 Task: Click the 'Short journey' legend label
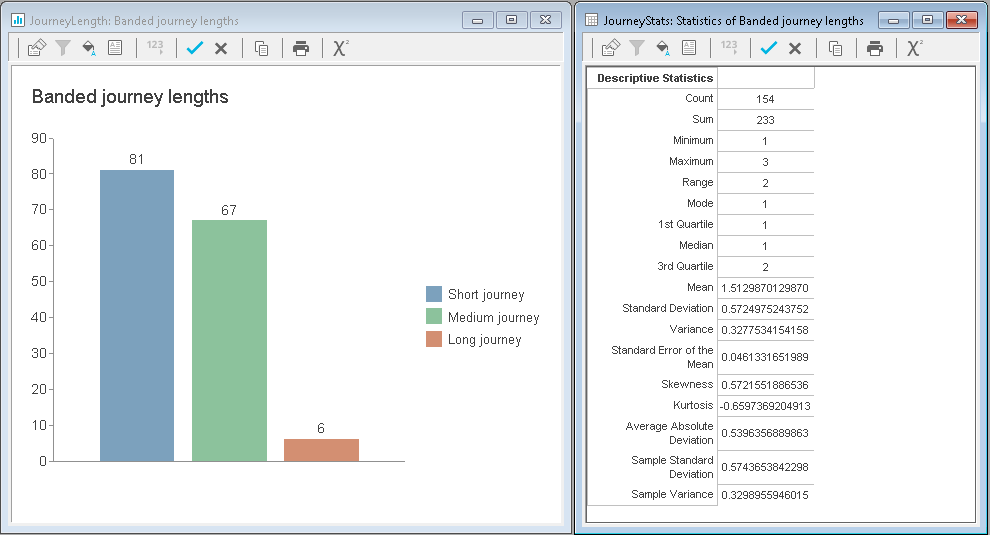(x=486, y=294)
